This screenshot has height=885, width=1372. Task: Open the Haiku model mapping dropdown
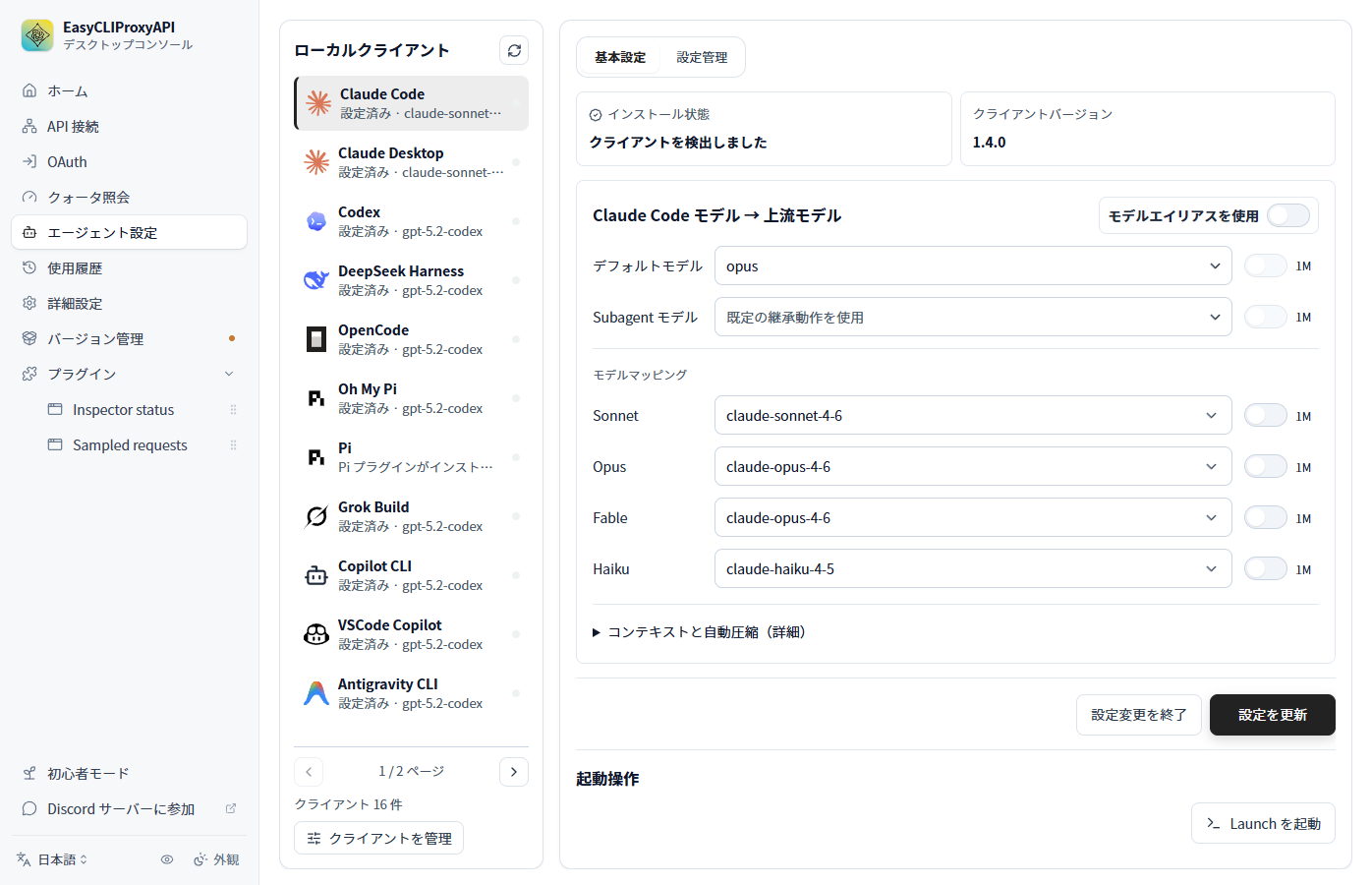(973, 568)
